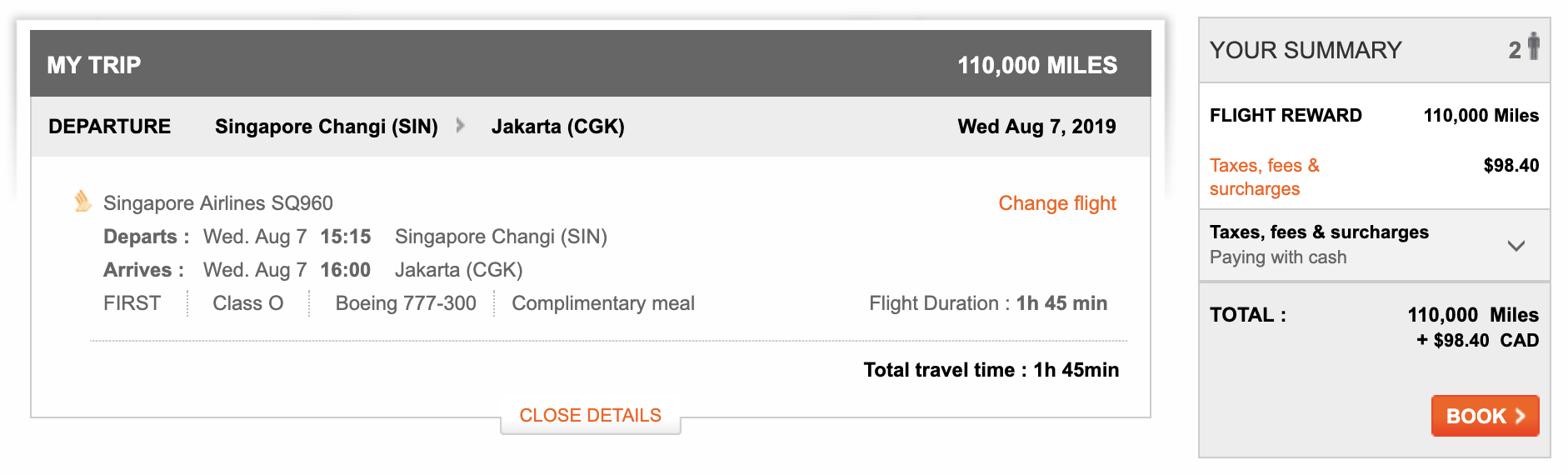Click the passenger count person icon
Screen dimensions: 1568x475
pyautogui.click(x=1533, y=47)
